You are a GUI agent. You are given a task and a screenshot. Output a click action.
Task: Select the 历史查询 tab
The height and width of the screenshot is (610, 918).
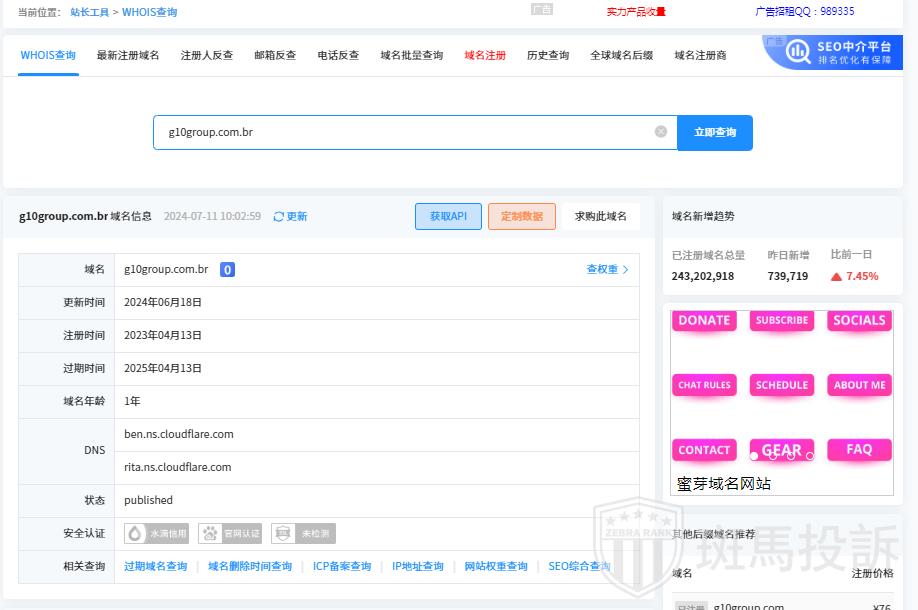[x=548, y=55]
